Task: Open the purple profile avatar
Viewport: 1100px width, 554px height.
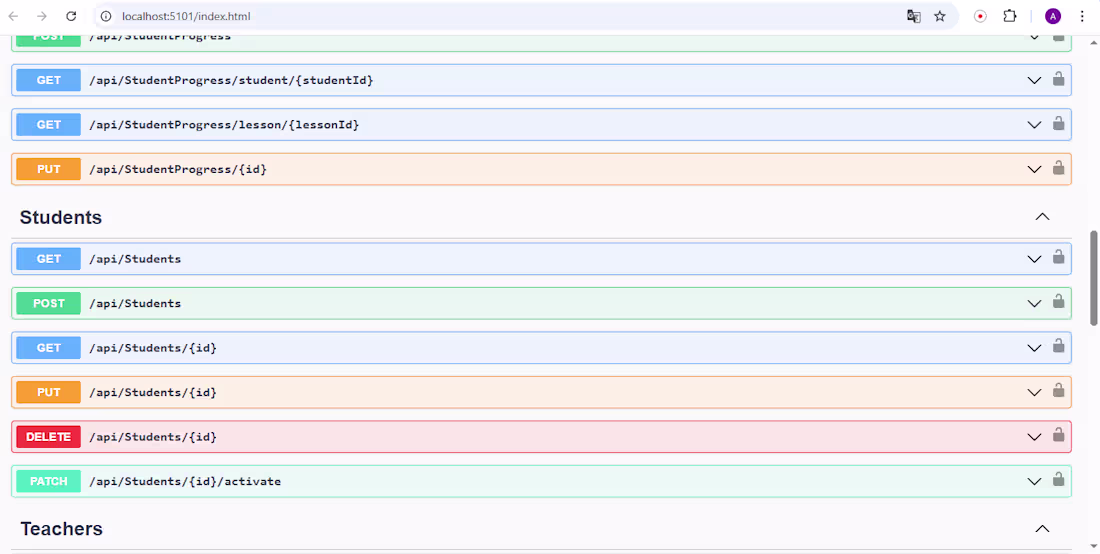Action: point(1052,16)
